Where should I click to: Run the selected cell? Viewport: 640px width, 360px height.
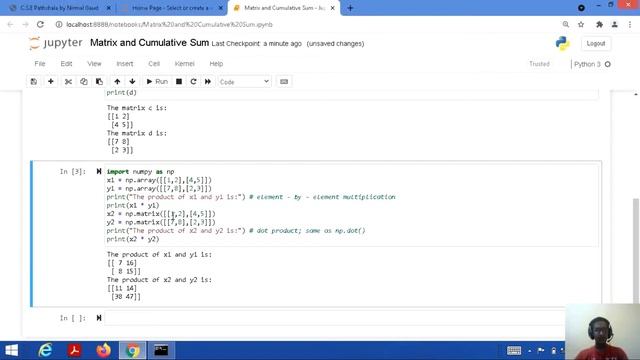(157, 82)
